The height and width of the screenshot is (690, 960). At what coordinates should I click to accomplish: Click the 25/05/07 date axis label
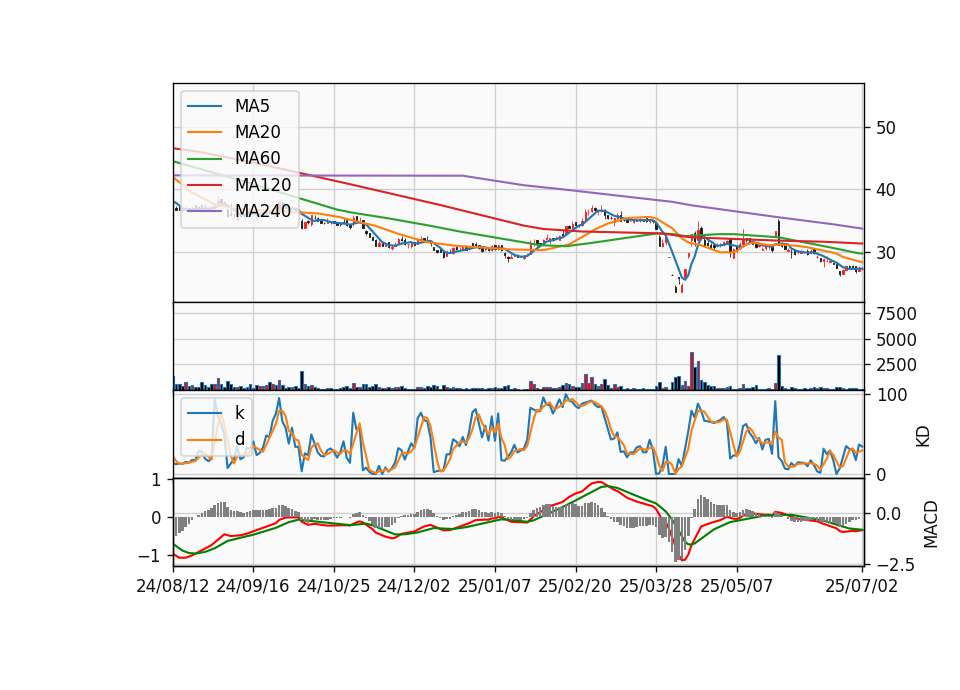(x=737, y=586)
